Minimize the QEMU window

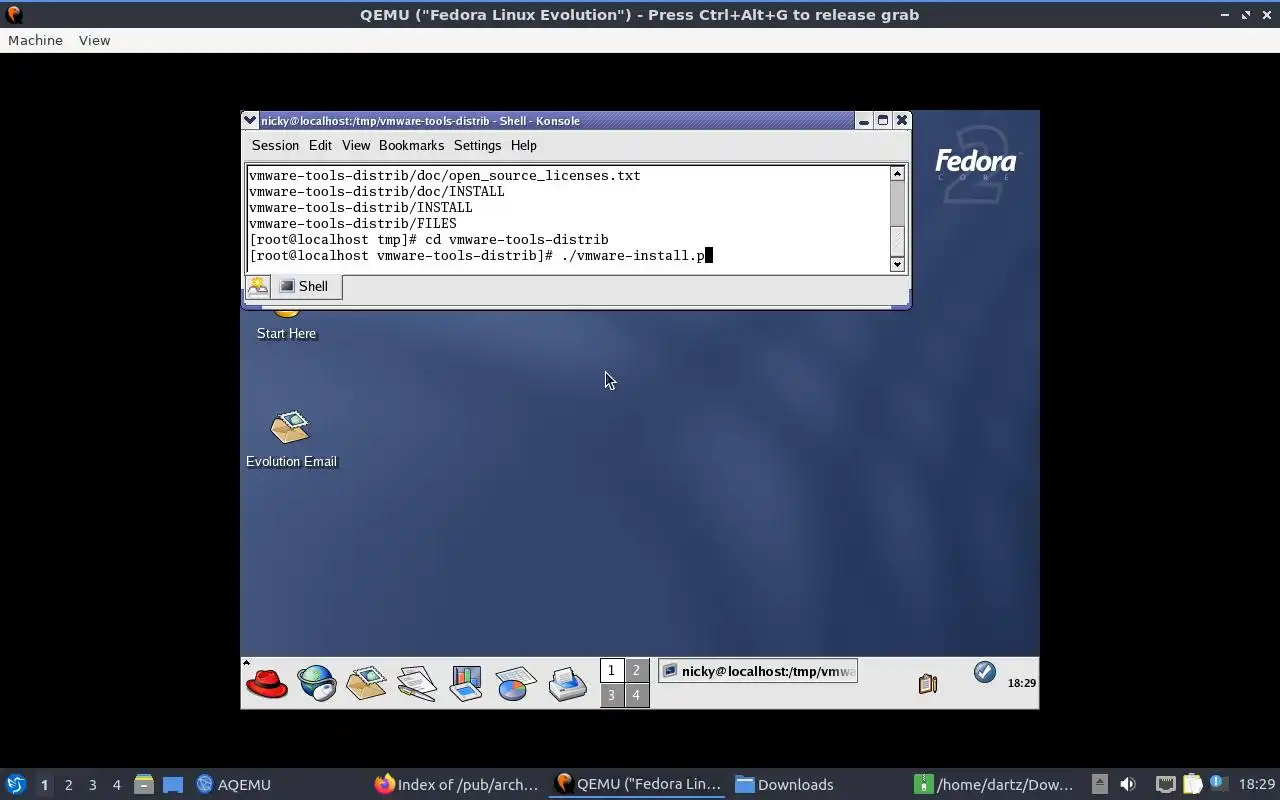[x=1225, y=15]
